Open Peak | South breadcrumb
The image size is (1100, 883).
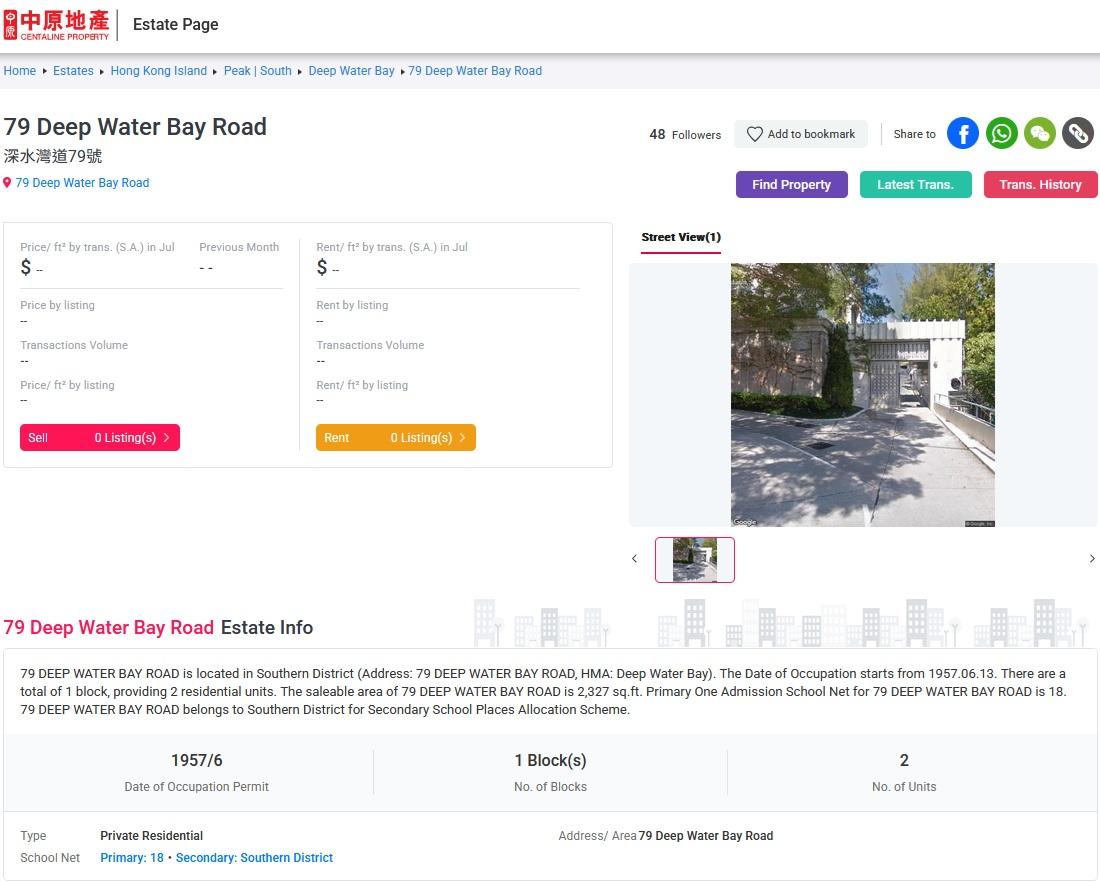point(257,71)
